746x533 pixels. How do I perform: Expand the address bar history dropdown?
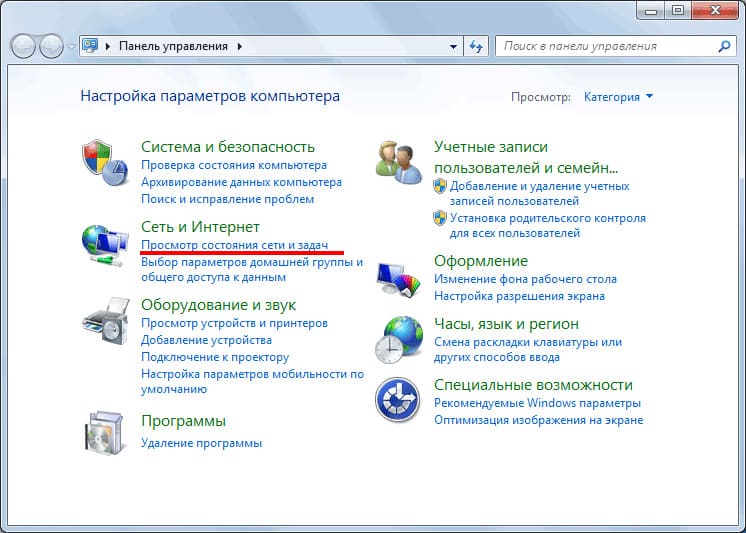[x=453, y=47]
